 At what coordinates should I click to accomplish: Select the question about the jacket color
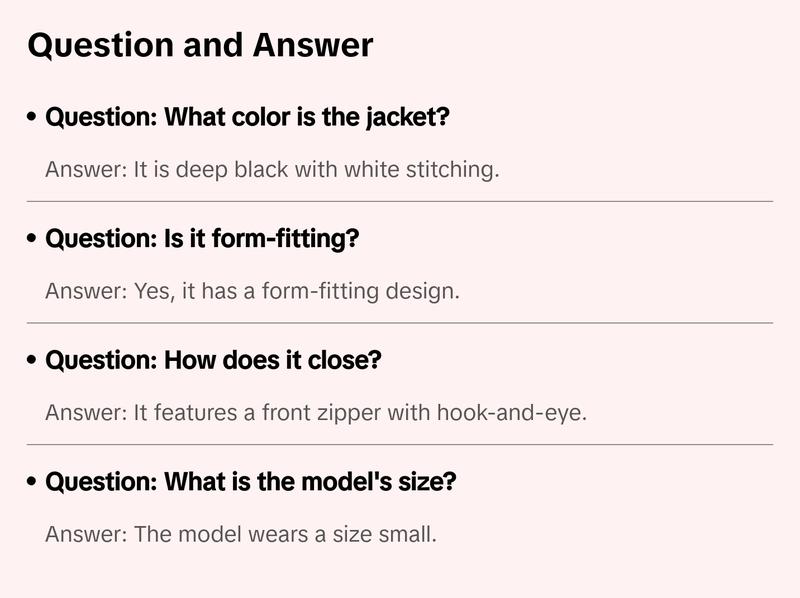click(247, 117)
